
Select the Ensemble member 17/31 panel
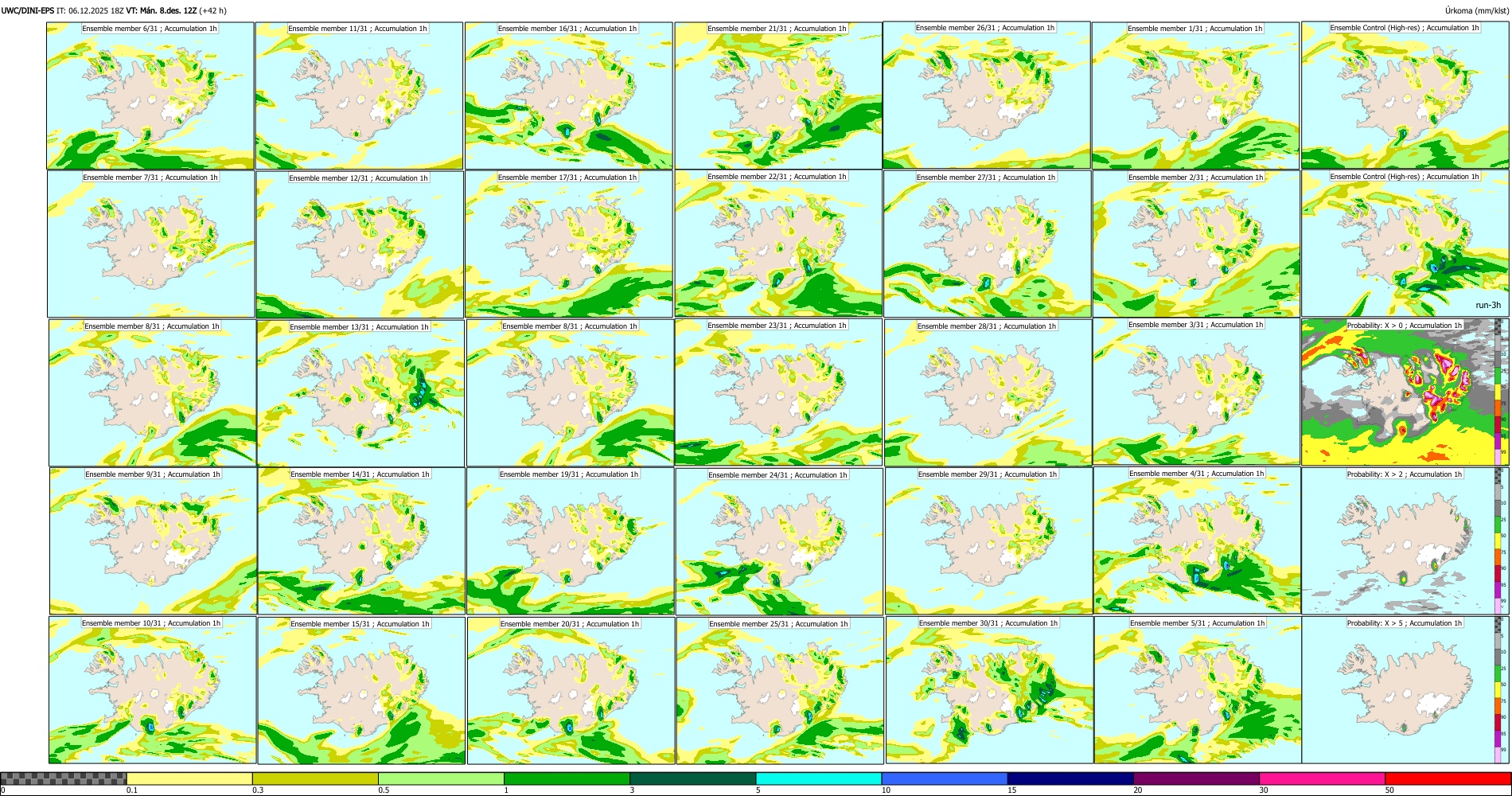tap(569, 244)
